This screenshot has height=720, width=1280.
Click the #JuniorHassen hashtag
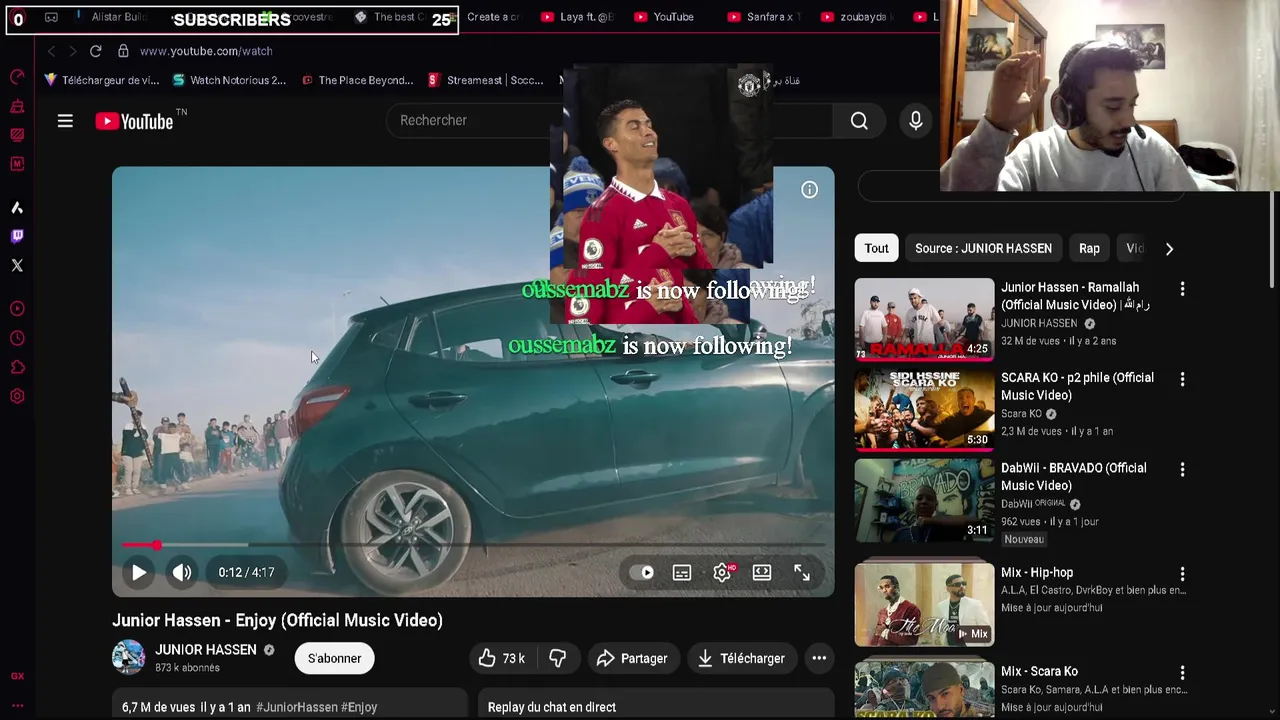tap(297, 707)
